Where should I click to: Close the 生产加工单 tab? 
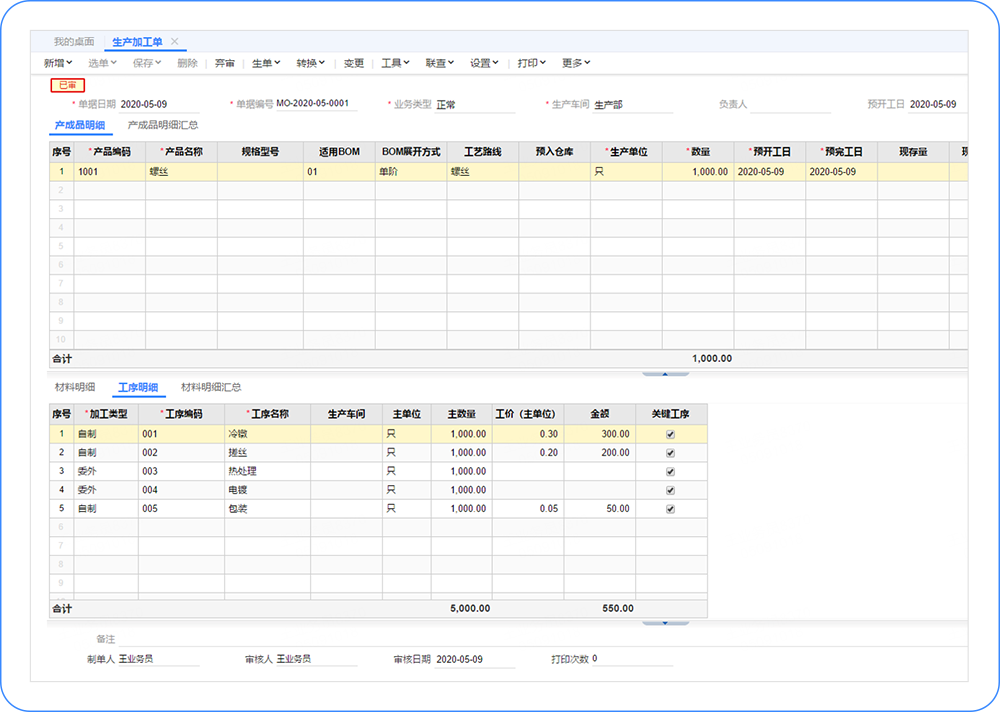click(175, 42)
